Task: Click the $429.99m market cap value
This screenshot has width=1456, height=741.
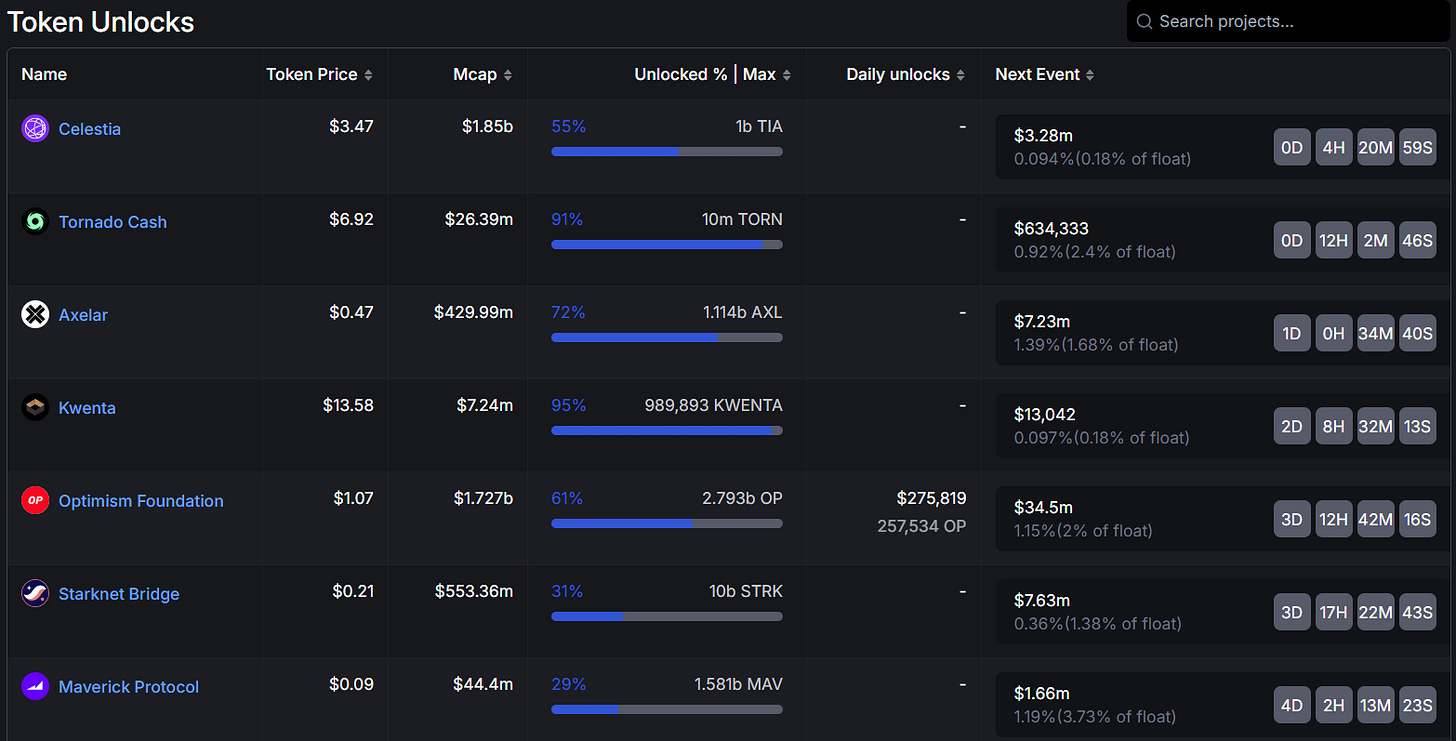Action: coord(474,313)
